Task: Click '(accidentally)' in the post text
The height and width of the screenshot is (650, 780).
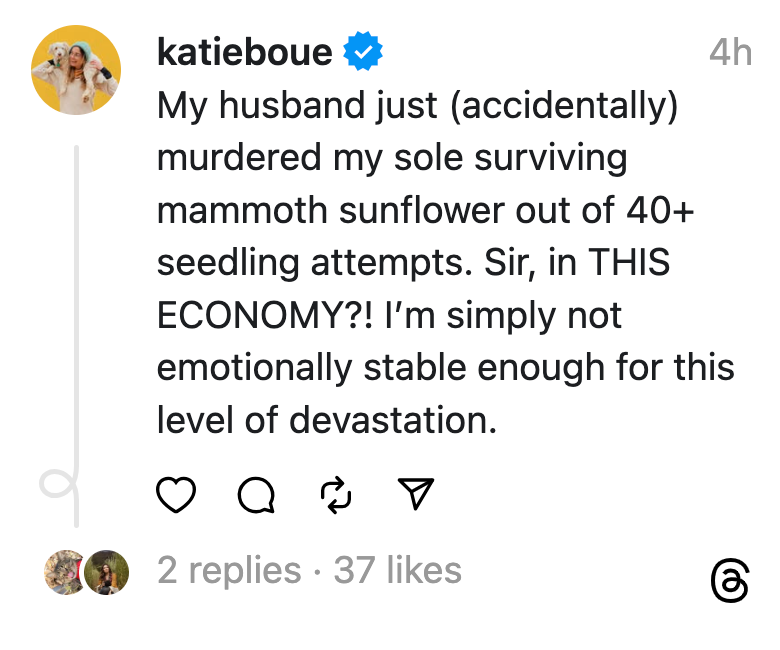Action: click(564, 105)
